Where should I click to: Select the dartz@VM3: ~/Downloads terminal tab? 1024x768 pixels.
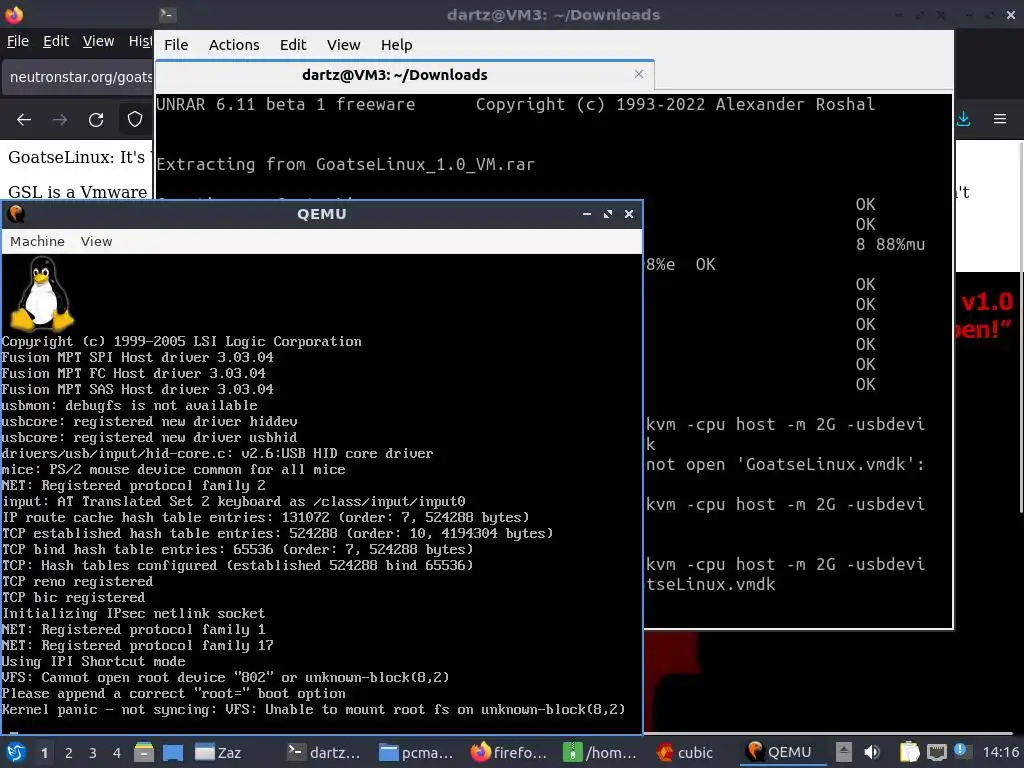(405, 74)
